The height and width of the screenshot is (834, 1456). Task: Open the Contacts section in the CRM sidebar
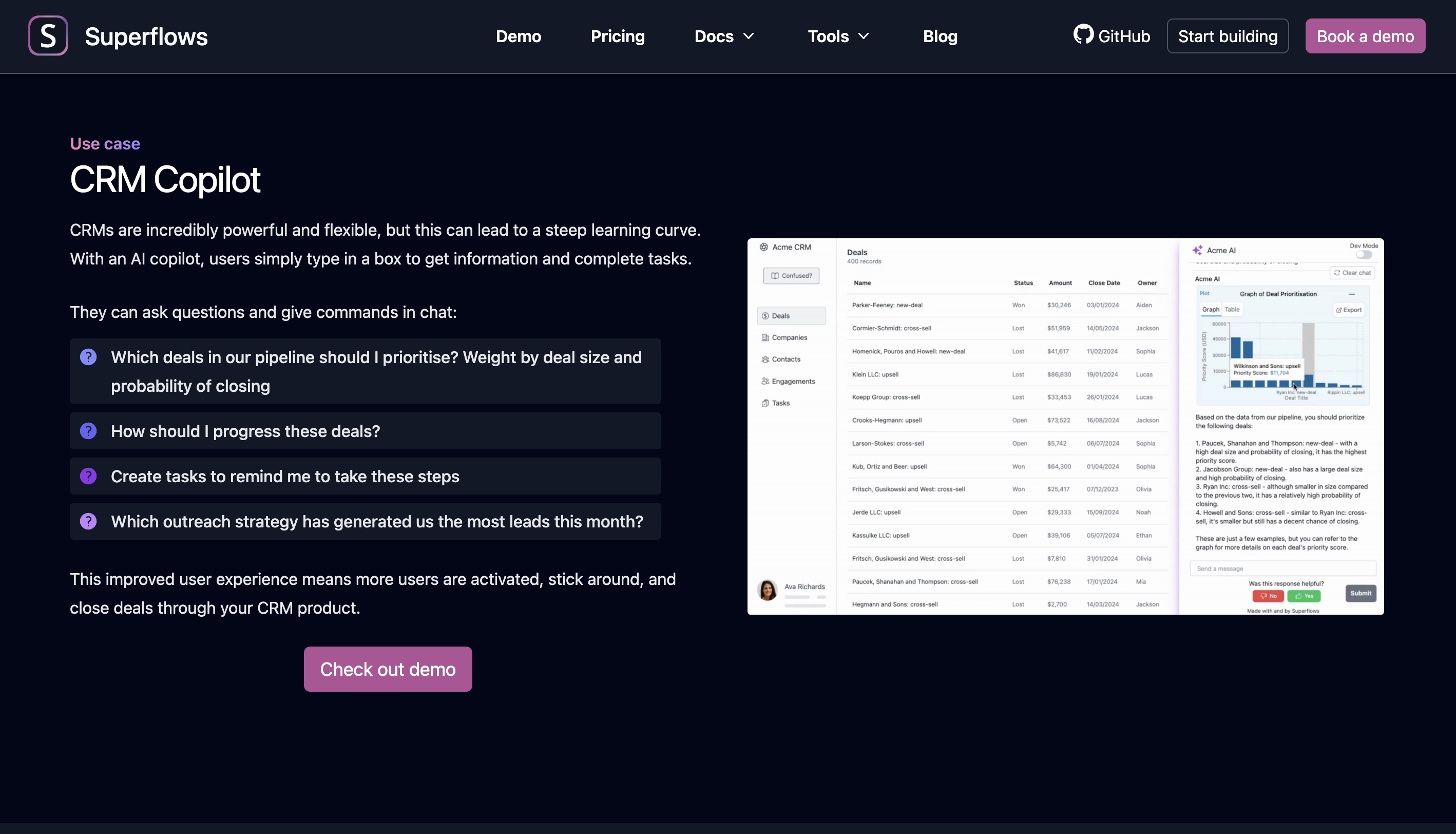point(785,358)
